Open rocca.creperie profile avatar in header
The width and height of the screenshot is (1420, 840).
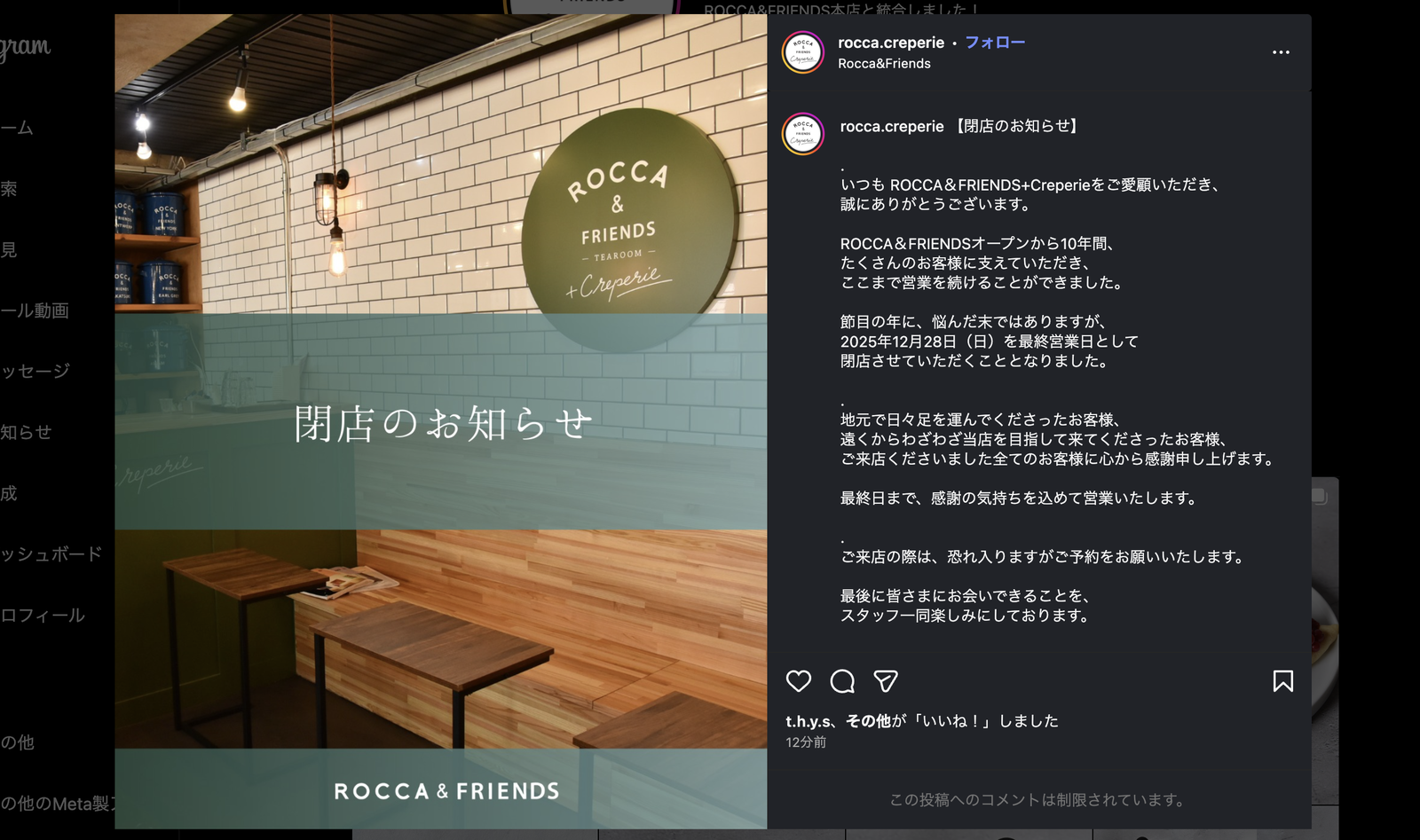coord(802,52)
